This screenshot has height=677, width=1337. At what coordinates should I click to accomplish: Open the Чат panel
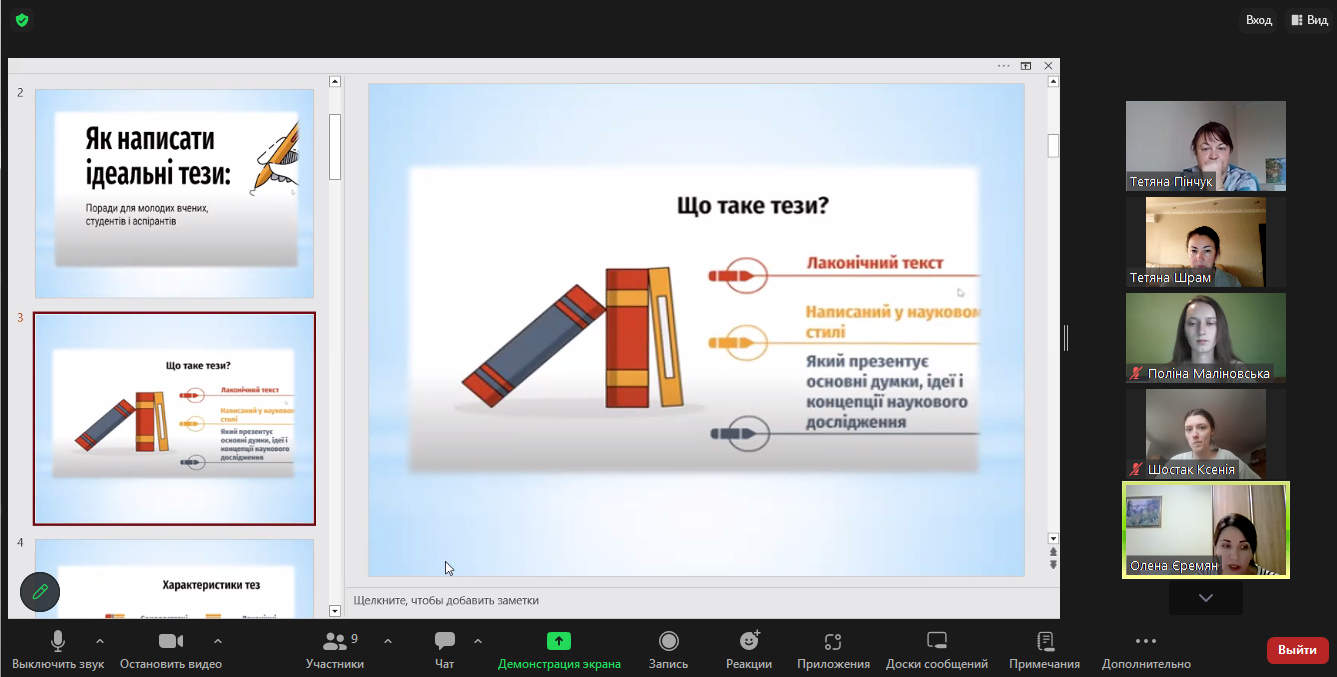[445, 650]
